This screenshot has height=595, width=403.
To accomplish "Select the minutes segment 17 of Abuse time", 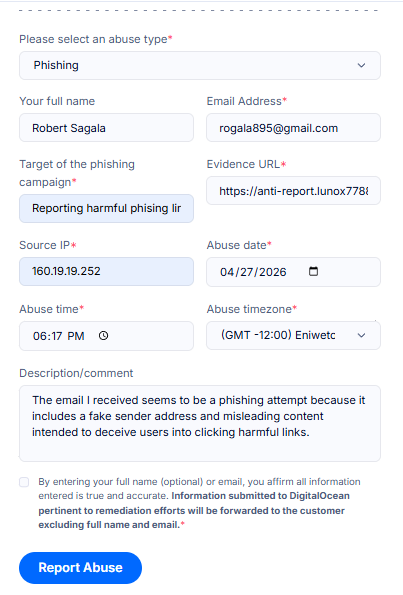I will tap(56, 336).
